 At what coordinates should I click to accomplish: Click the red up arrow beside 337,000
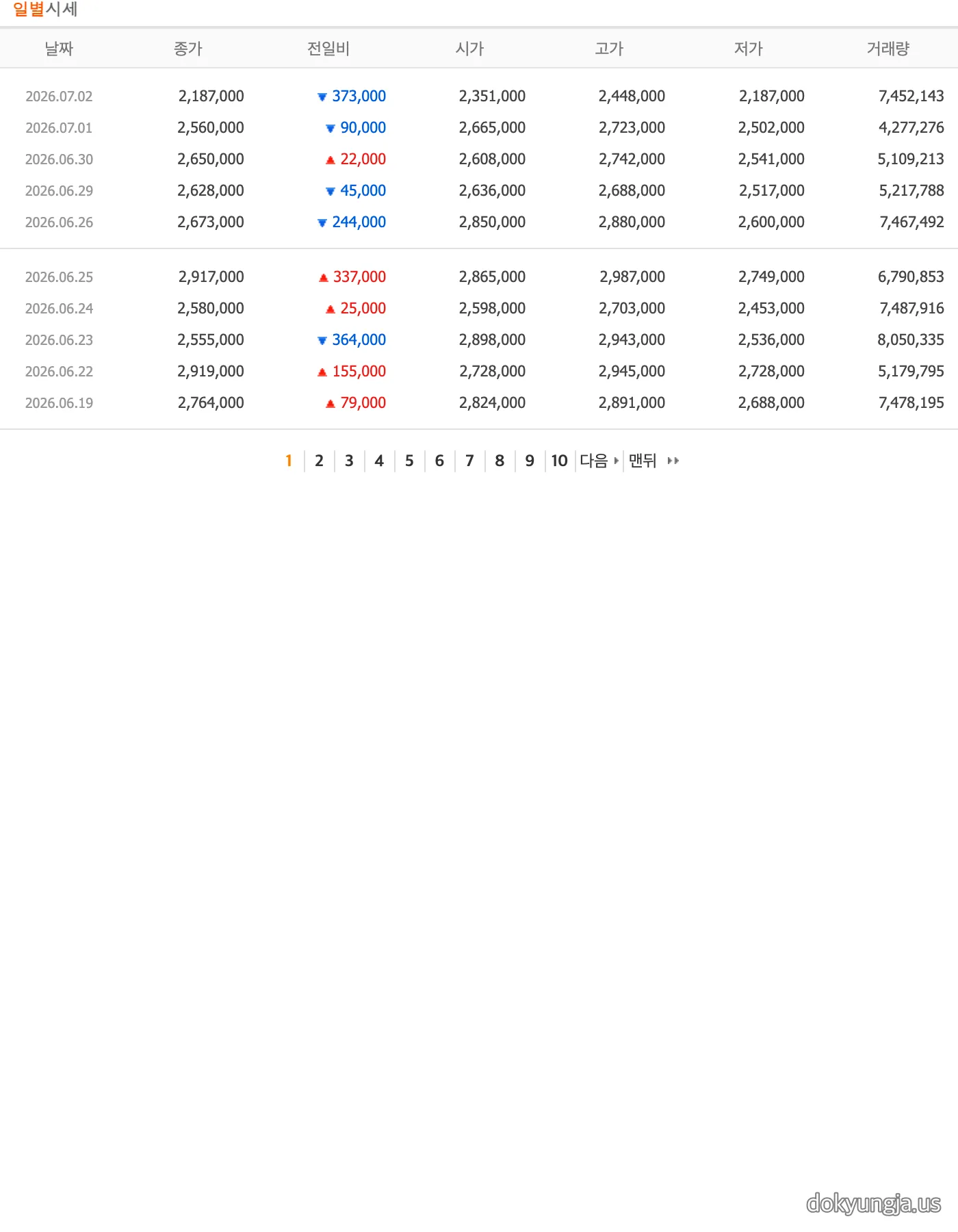point(324,278)
